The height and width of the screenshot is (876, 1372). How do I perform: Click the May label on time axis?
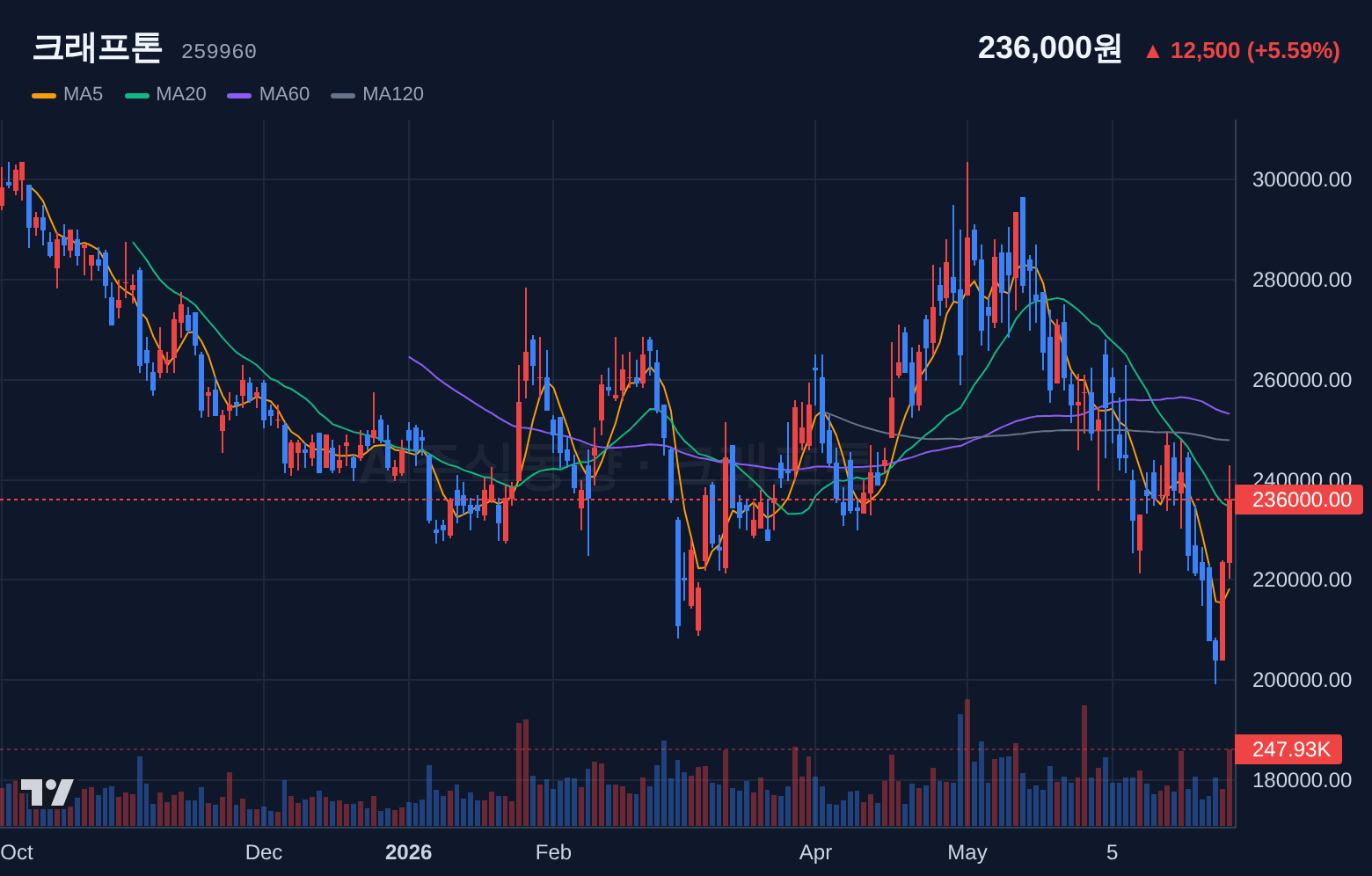click(967, 852)
